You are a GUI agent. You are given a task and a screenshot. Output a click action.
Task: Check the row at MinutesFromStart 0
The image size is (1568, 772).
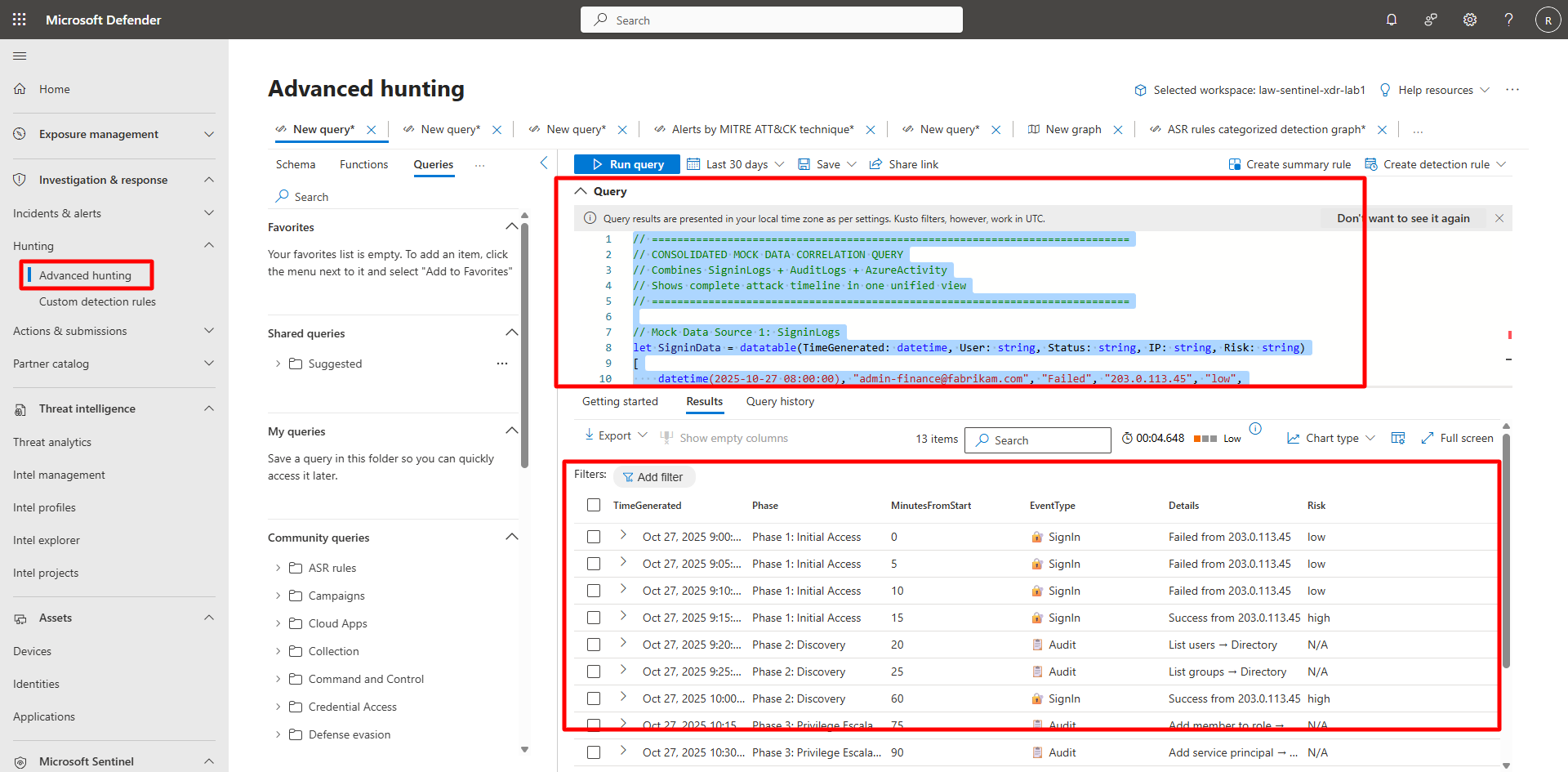[x=594, y=537]
